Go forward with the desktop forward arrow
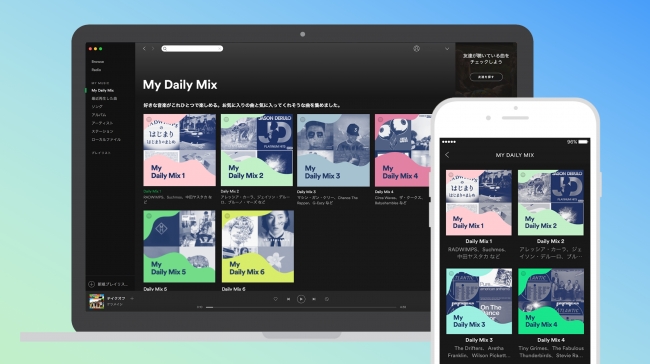The height and width of the screenshot is (364, 650). pyautogui.click(x=153, y=49)
